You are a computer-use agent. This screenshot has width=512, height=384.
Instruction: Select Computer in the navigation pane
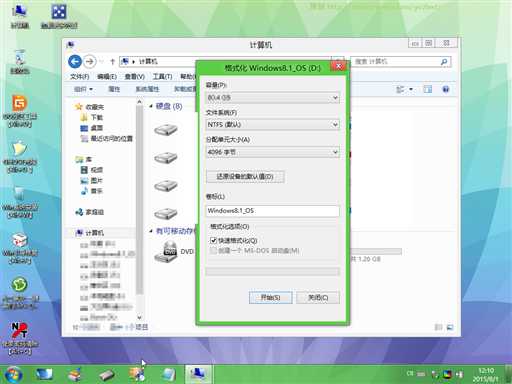pos(90,233)
